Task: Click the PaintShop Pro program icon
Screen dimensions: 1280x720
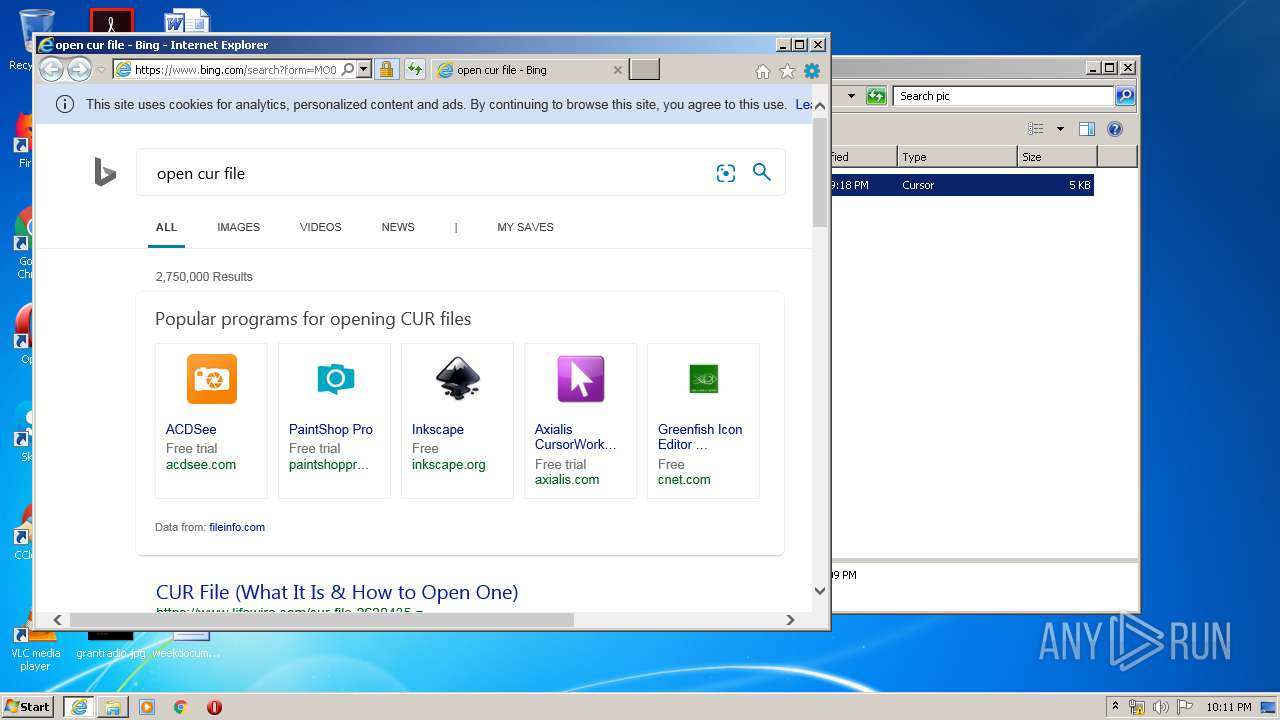Action: point(335,379)
